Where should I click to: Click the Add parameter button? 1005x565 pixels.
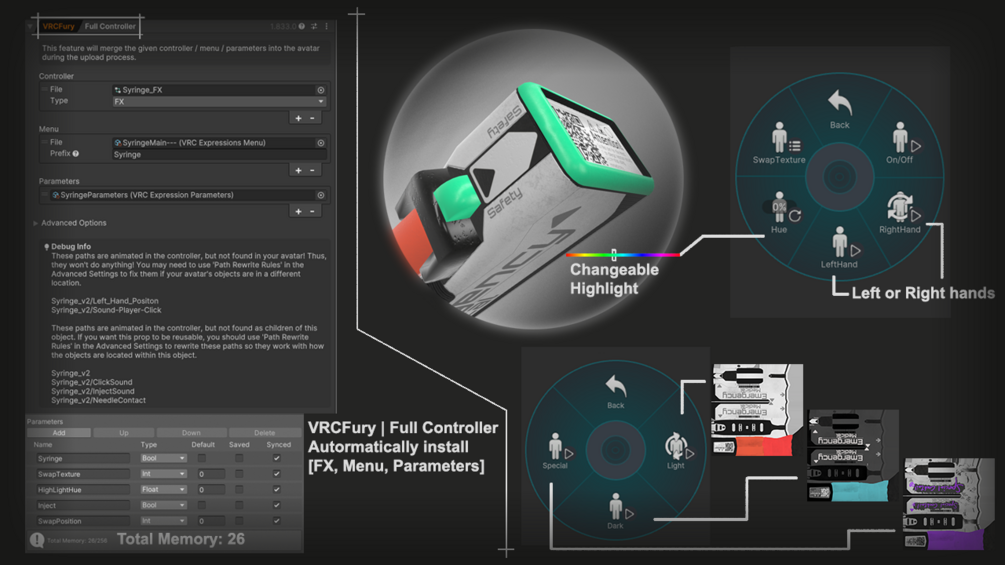[59, 432]
